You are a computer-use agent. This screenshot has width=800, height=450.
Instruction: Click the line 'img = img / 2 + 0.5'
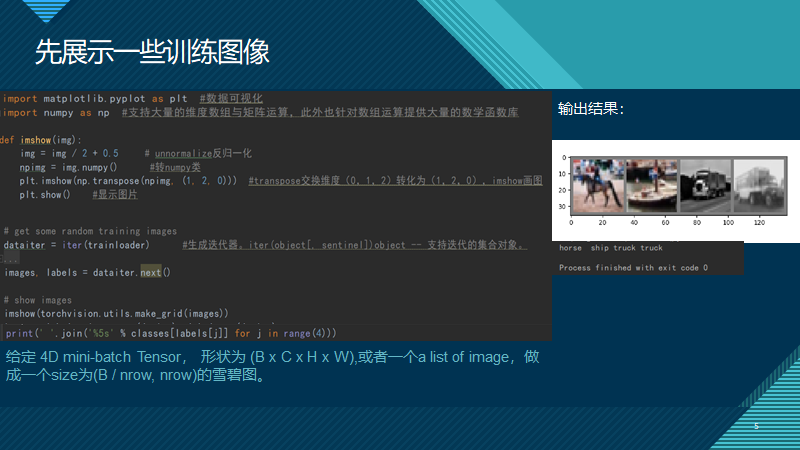69,153
